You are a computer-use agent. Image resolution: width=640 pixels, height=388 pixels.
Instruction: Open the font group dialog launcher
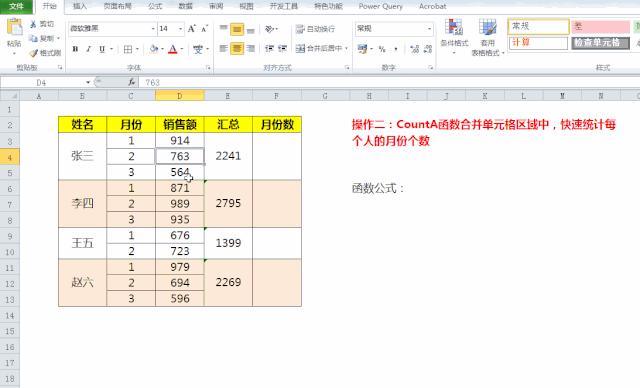208,67
